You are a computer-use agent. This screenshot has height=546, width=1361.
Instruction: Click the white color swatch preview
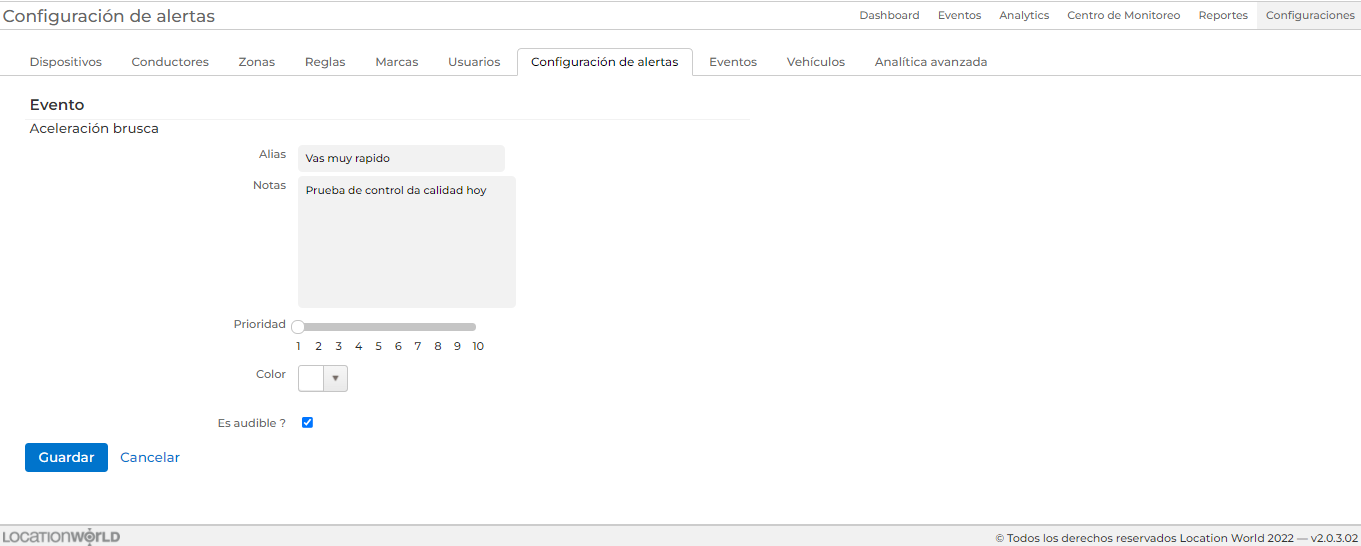click(x=311, y=378)
